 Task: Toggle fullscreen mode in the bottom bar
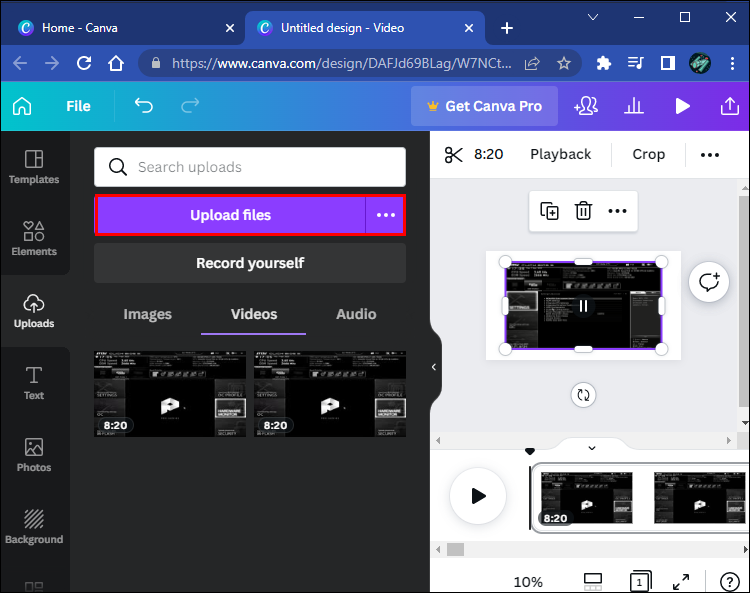[681, 581]
